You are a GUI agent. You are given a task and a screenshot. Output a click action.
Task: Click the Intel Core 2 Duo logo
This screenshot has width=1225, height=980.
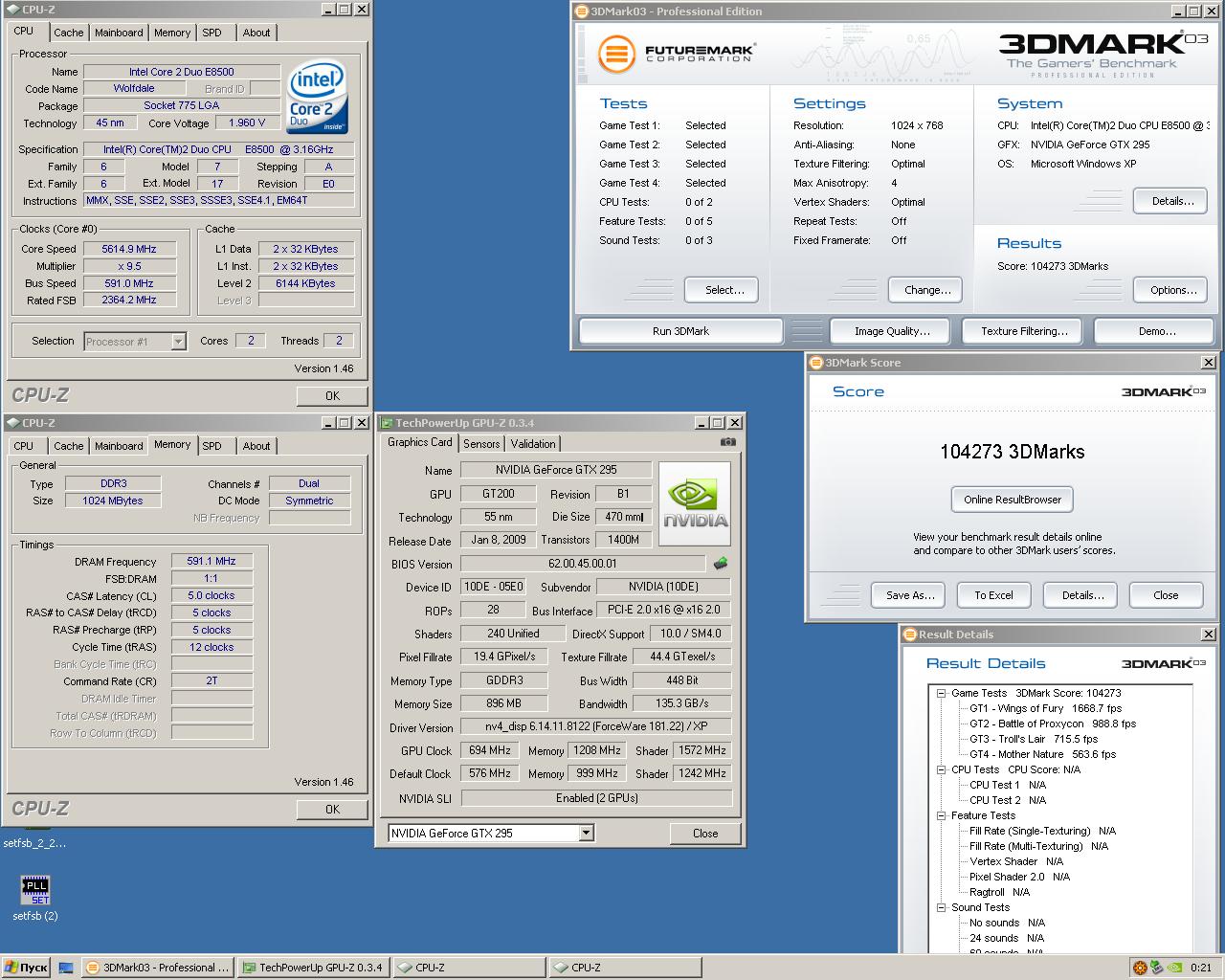tap(318, 99)
